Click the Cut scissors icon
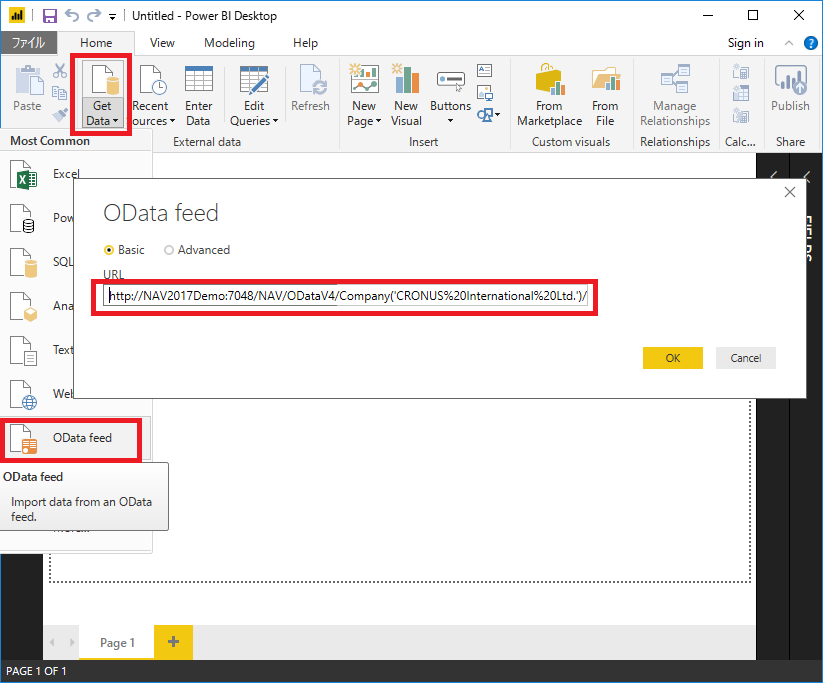The width and height of the screenshot is (823, 683). (x=60, y=71)
